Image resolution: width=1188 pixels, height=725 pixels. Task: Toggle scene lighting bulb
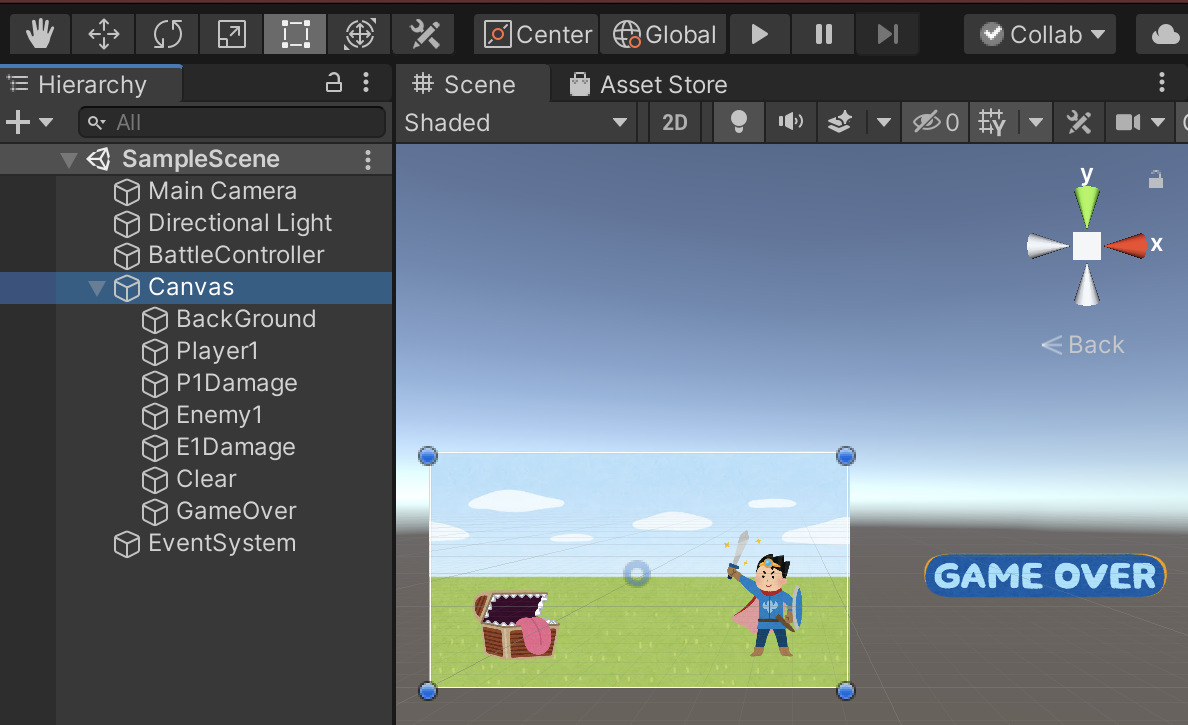(x=739, y=123)
